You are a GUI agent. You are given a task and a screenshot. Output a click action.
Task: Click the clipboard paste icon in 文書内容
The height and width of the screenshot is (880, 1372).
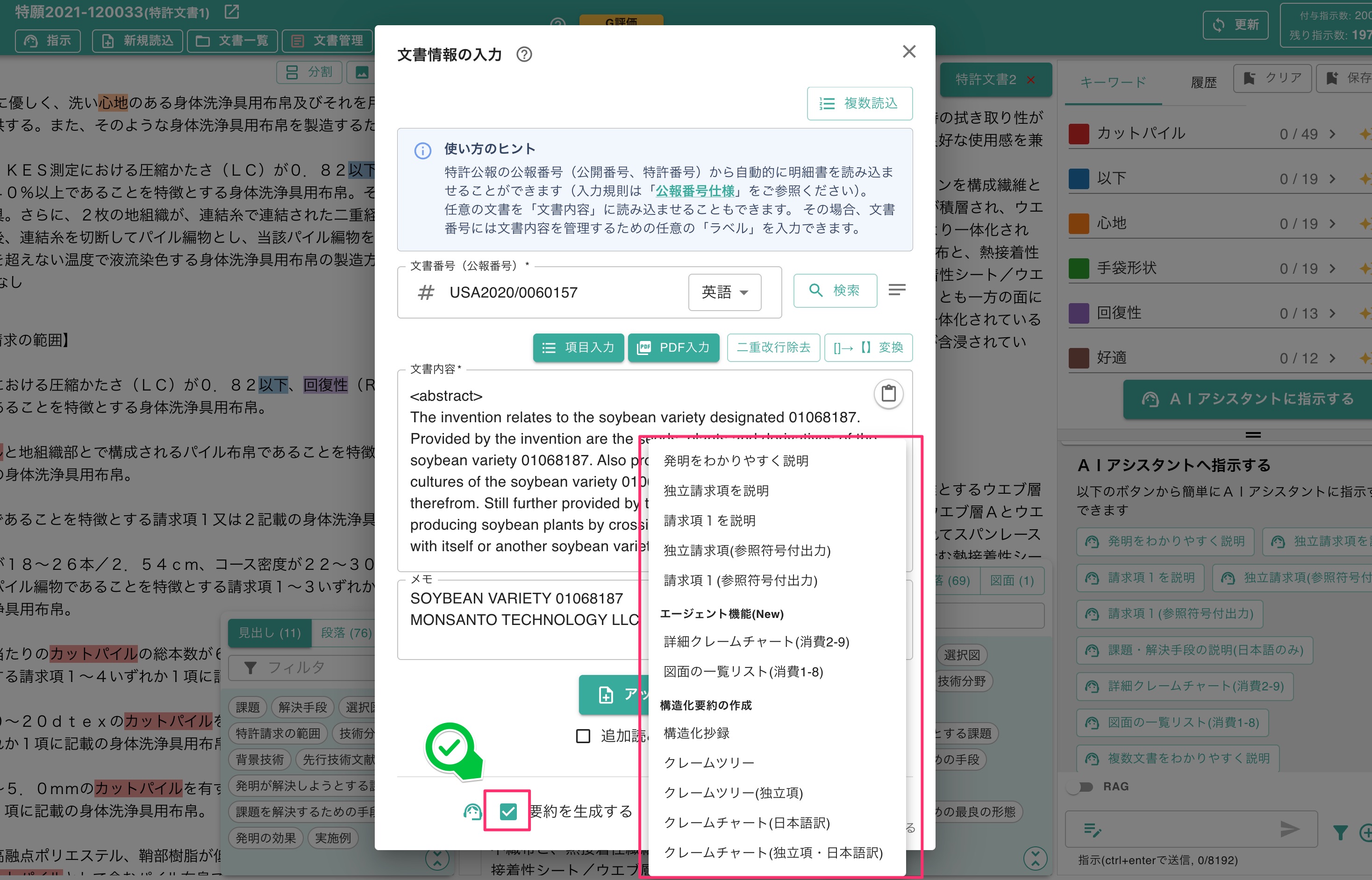coord(888,393)
